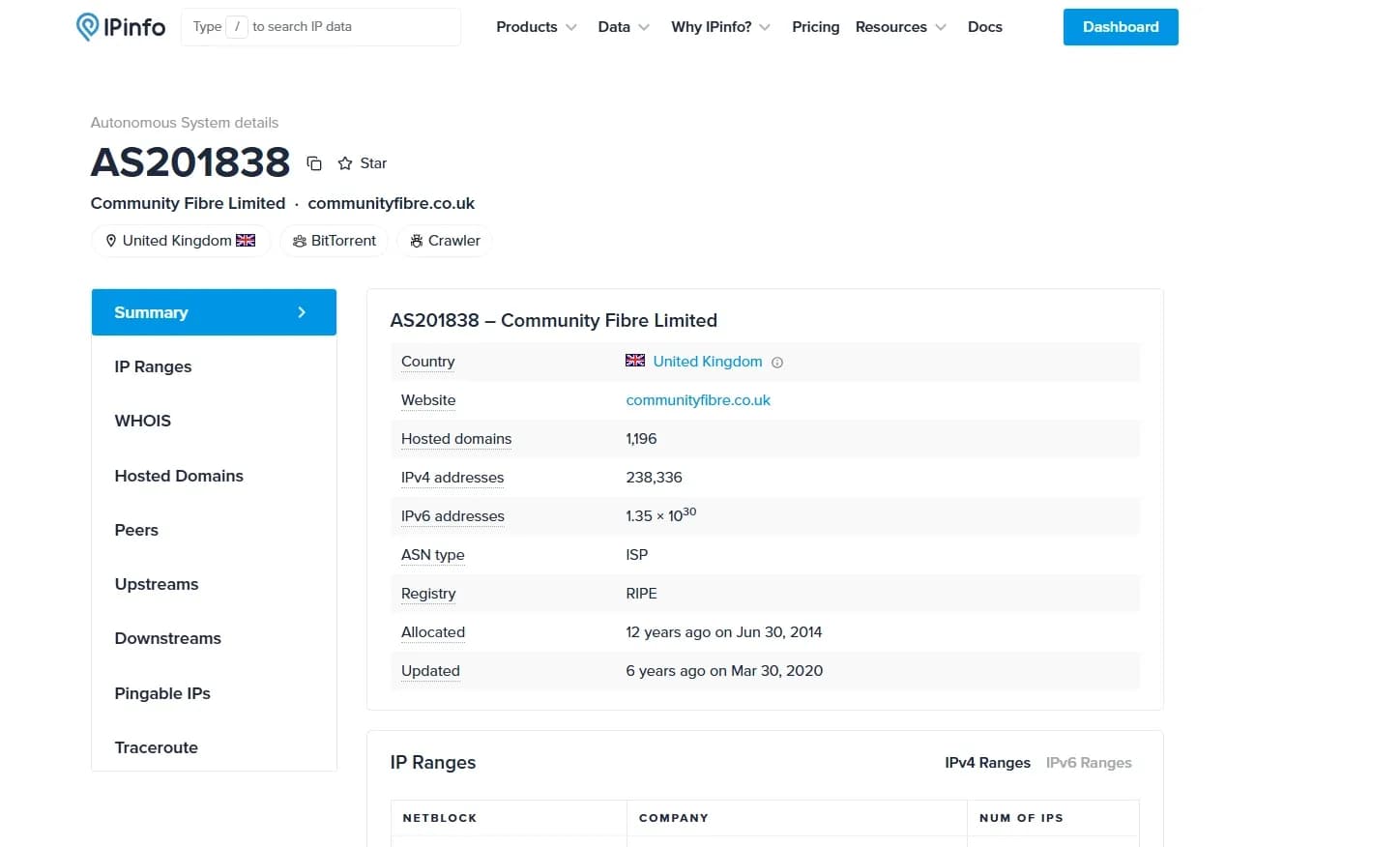Click the BitTorrent tag
This screenshot has width=1400, height=847.
(334, 241)
